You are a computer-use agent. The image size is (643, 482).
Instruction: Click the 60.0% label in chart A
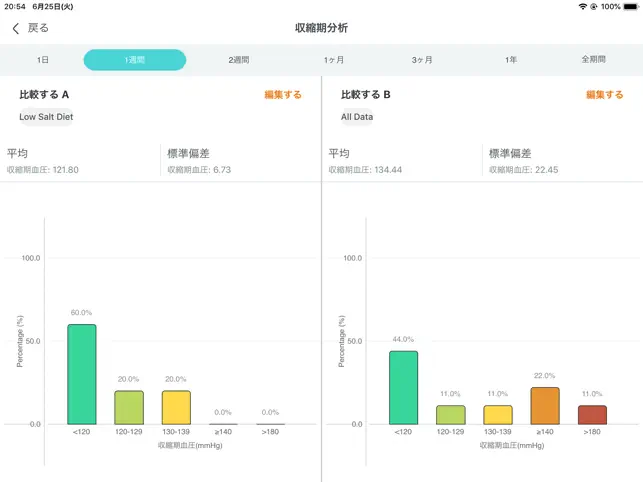81,313
